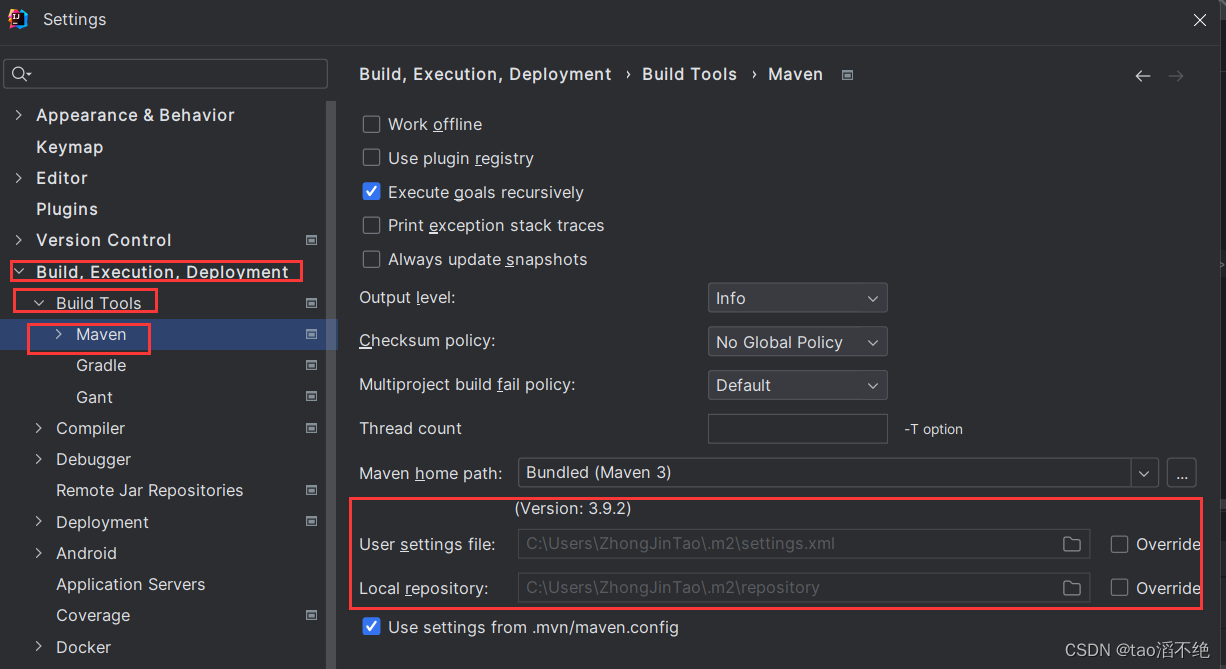Uncheck Use settings from .mvn/maven.config
The width and height of the screenshot is (1226, 669).
point(371,627)
